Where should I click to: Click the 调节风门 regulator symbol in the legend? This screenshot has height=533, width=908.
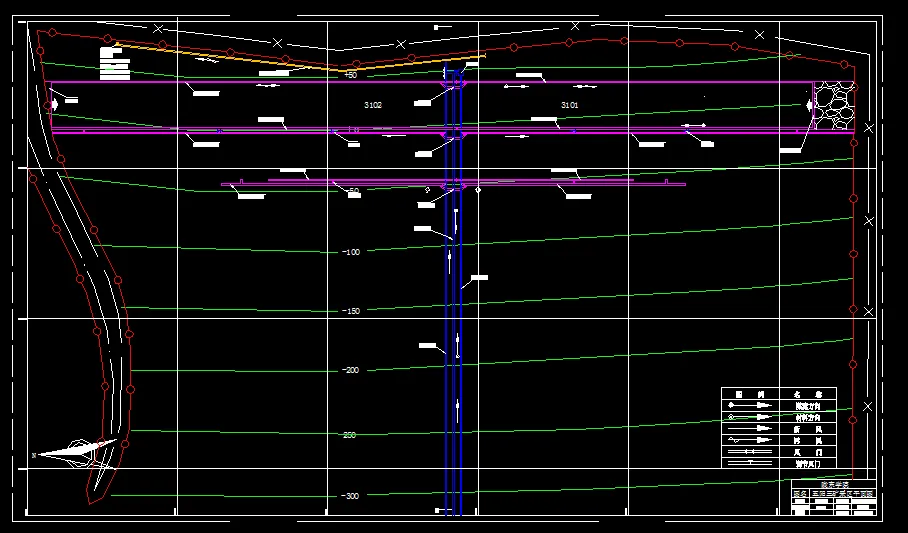coord(750,462)
